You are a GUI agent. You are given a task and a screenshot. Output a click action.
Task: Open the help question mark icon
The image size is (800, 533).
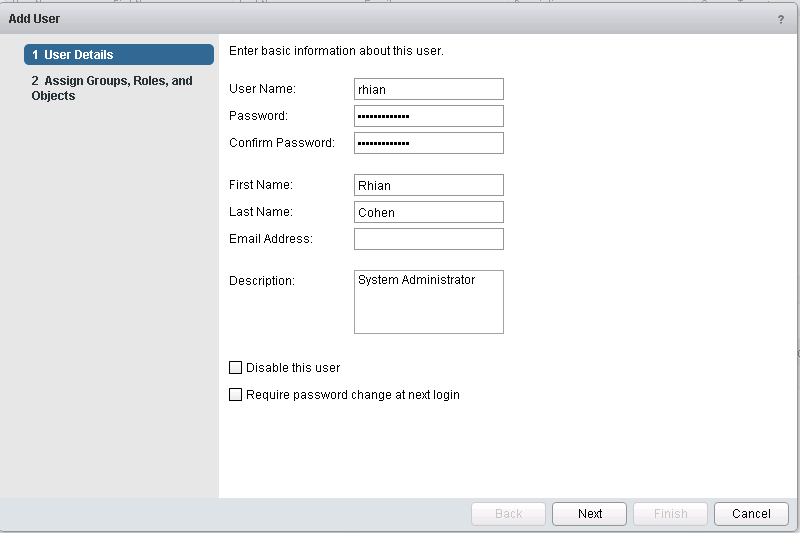click(781, 19)
